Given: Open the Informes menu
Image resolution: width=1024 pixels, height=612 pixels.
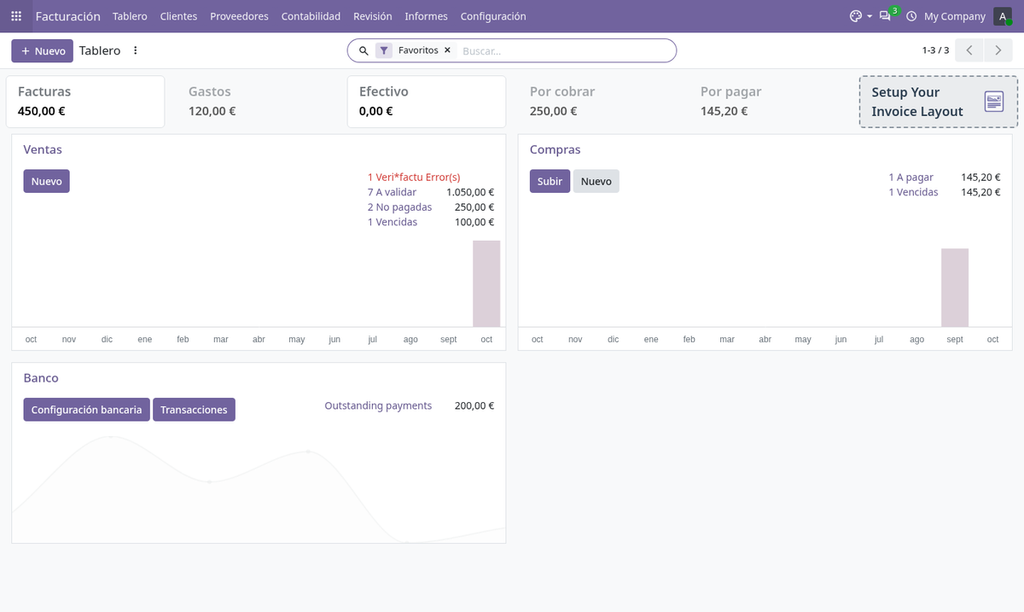Looking at the screenshot, I should [426, 16].
